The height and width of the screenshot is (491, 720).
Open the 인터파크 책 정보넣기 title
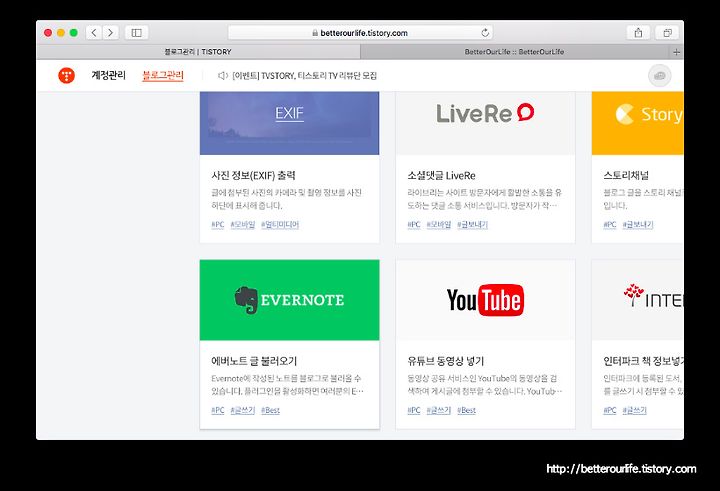(643, 361)
